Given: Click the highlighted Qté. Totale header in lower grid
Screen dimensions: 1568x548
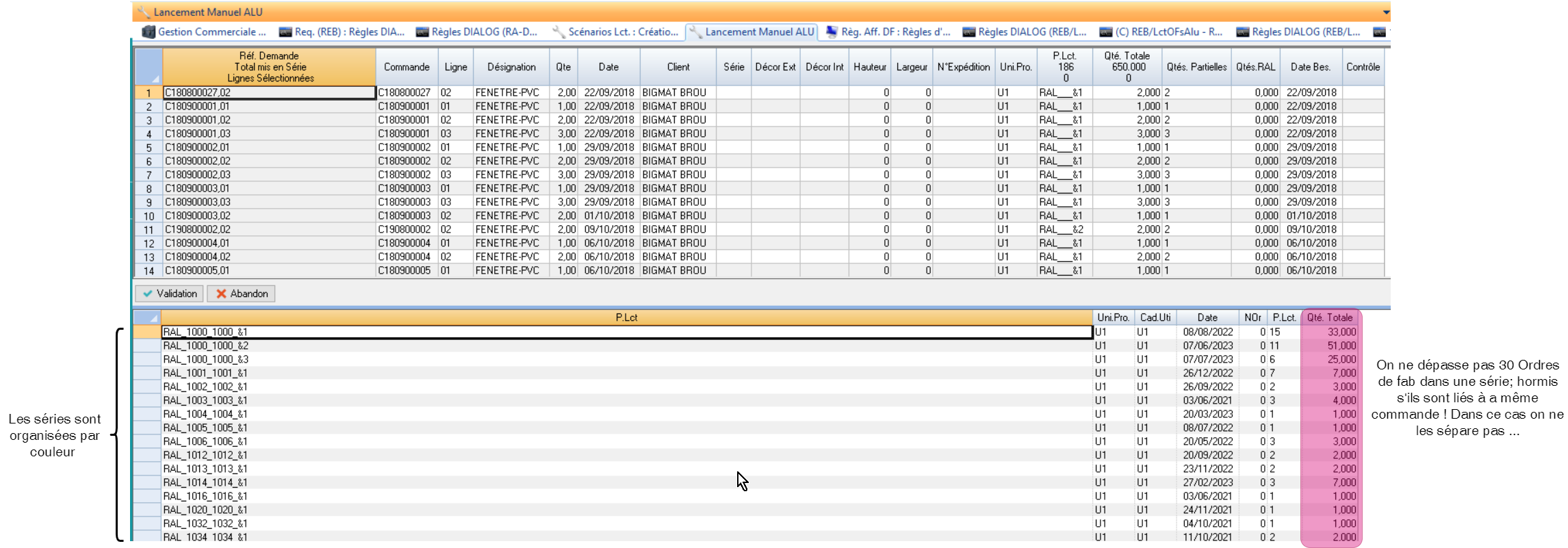Looking at the screenshot, I should (1329, 317).
